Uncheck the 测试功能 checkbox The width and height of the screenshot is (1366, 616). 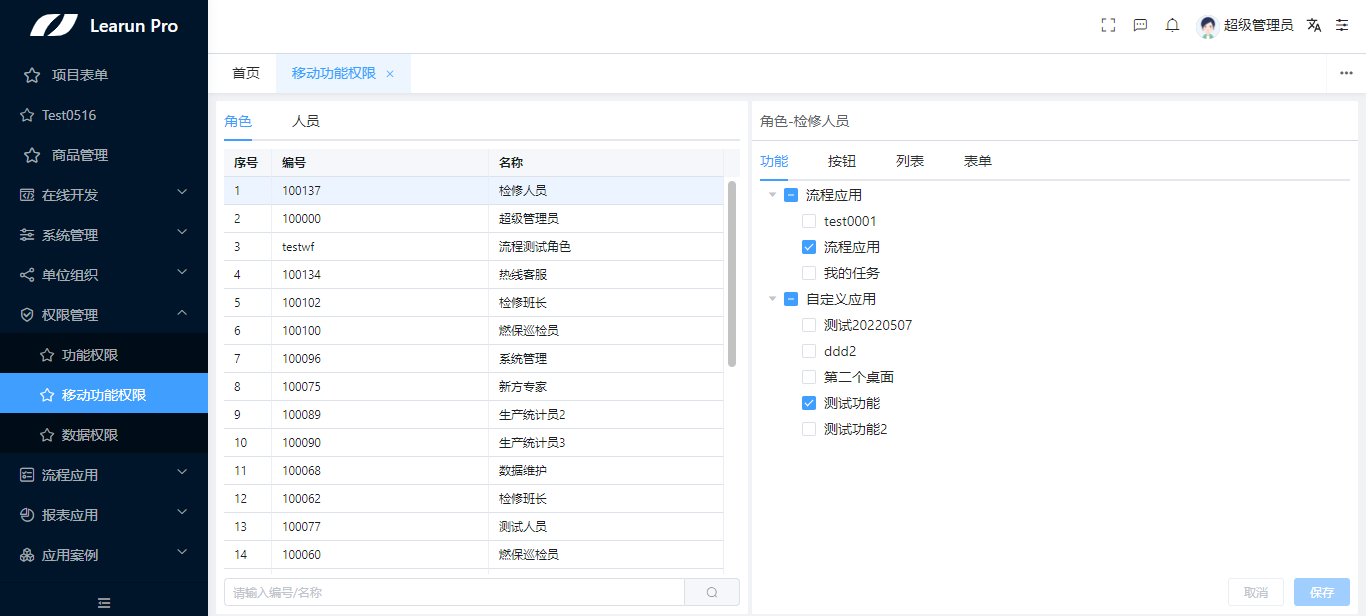coord(809,403)
